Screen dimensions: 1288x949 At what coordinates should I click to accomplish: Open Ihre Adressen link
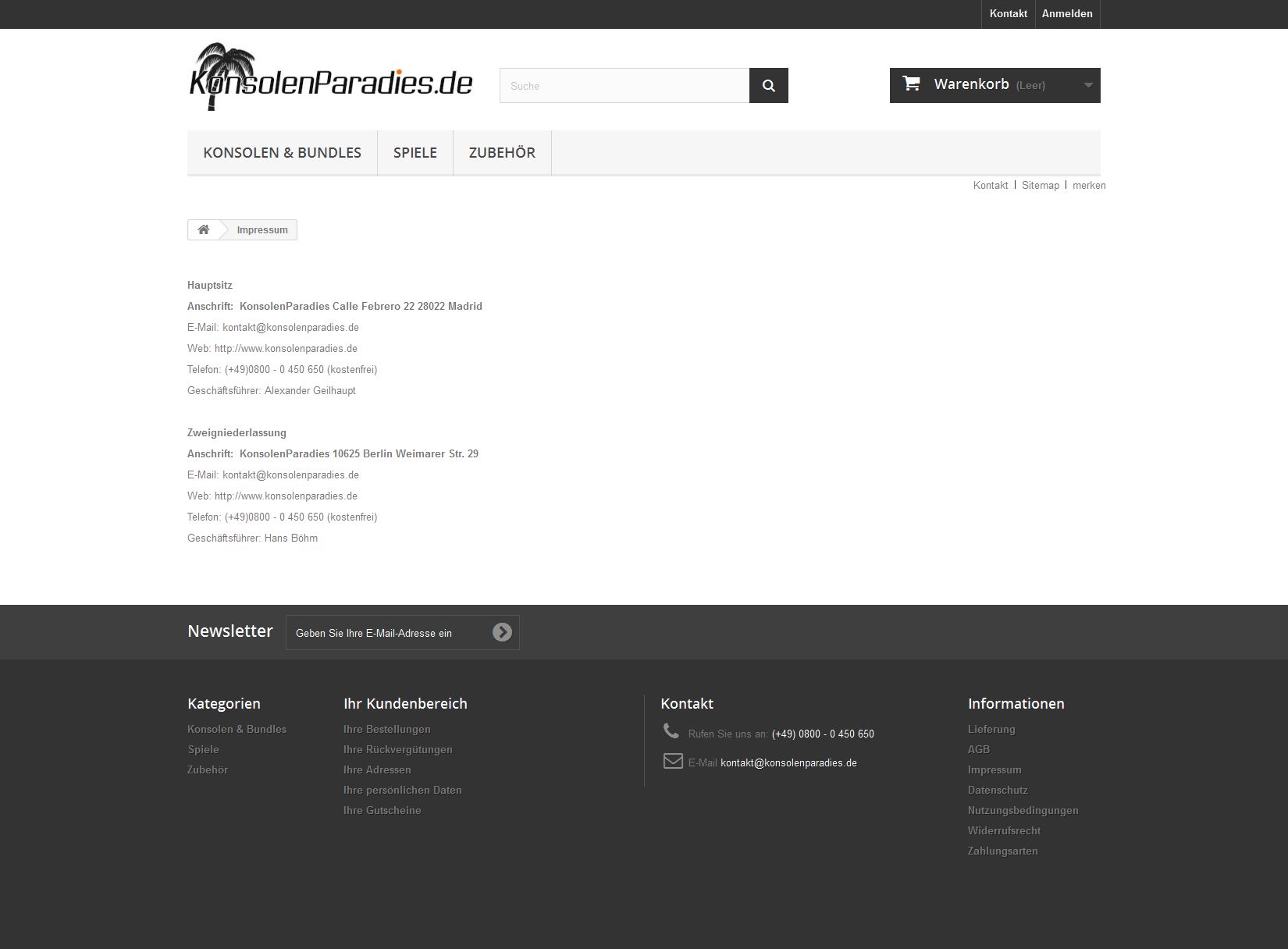377,770
